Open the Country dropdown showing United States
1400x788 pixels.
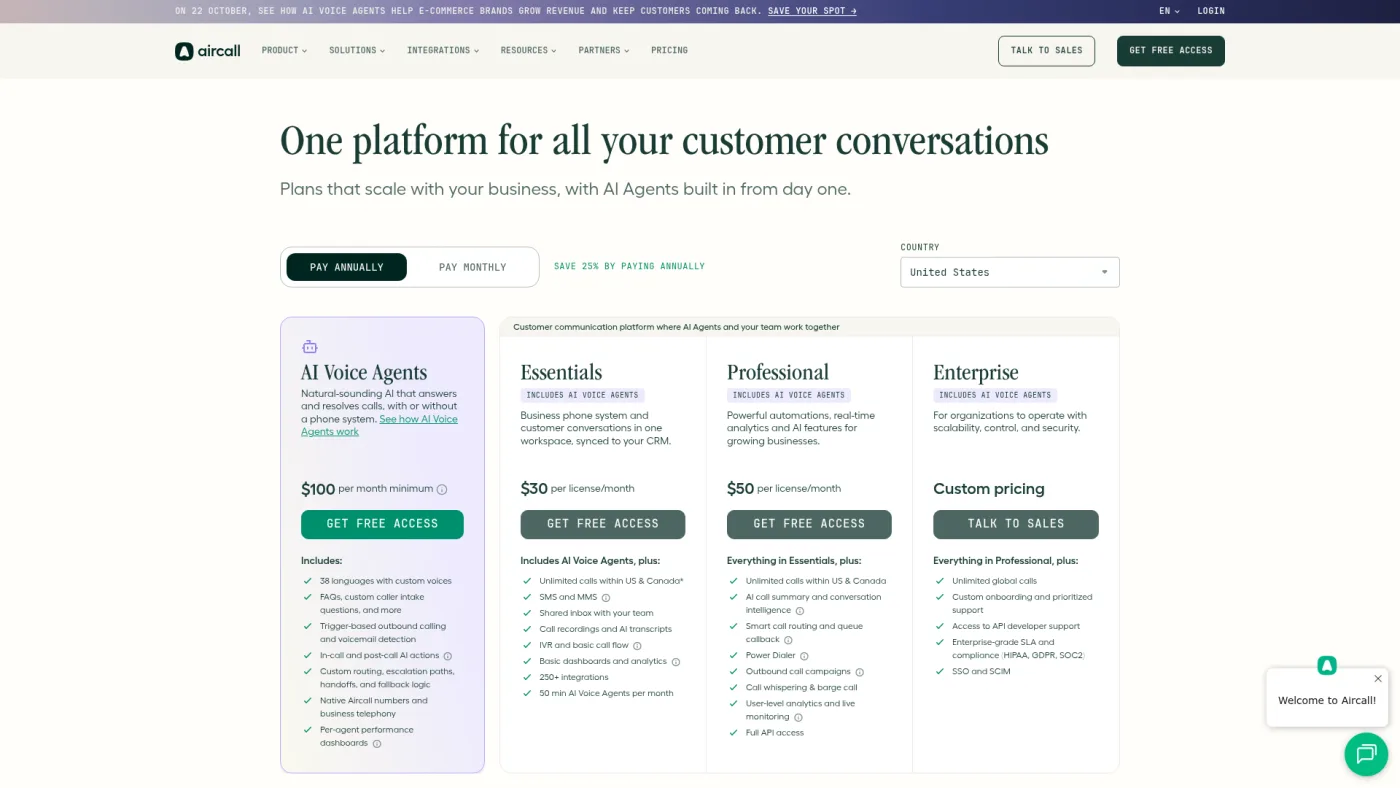click(x=1010, y=272)
